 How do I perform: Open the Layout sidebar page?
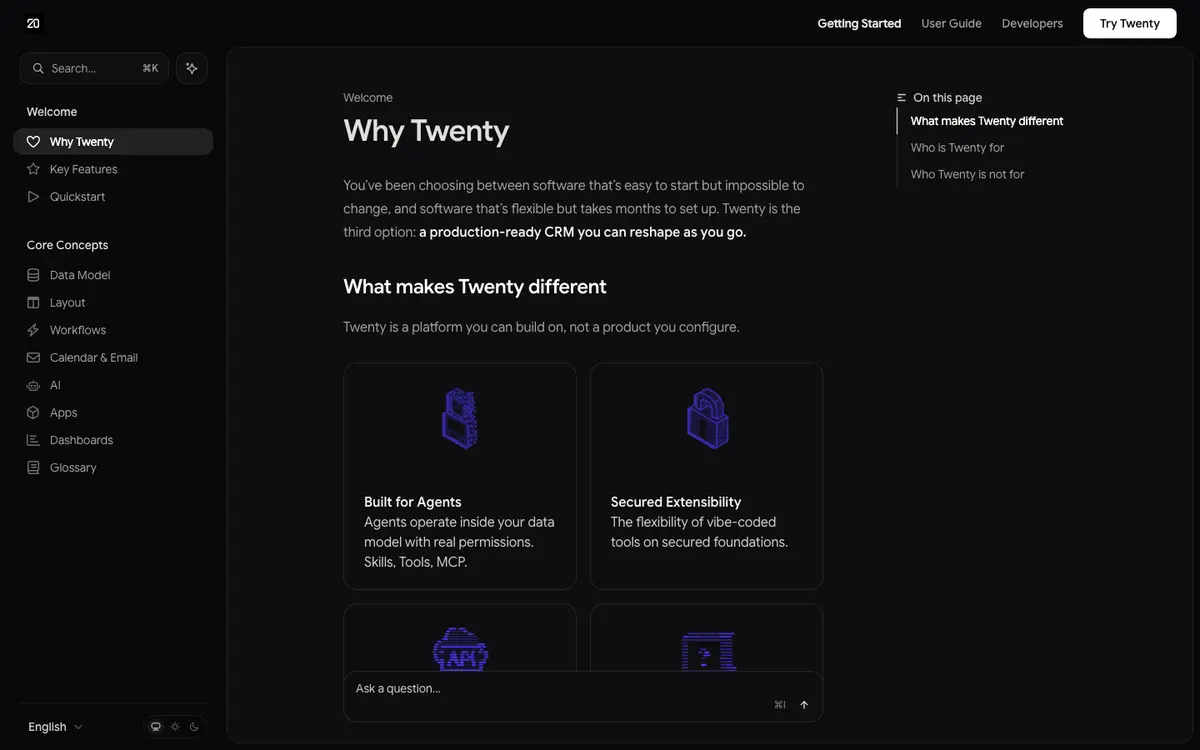113,302
